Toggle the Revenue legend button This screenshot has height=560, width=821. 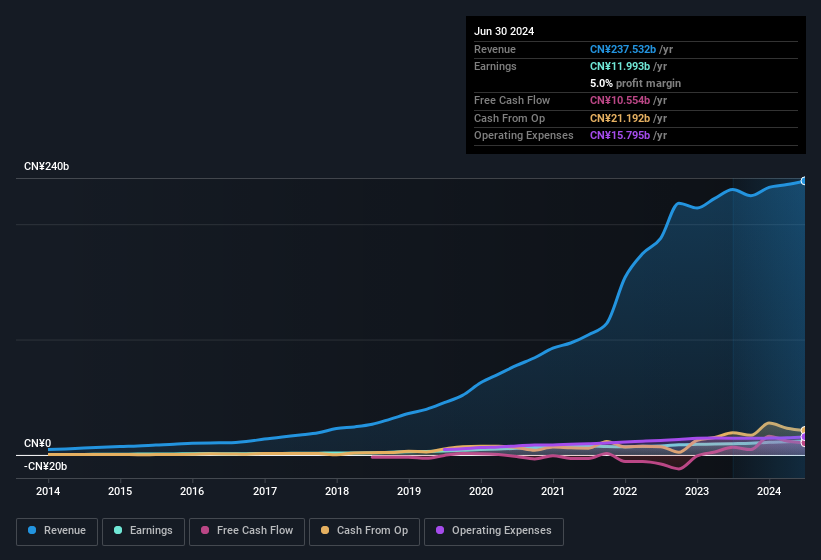click(x=57, y=531)
